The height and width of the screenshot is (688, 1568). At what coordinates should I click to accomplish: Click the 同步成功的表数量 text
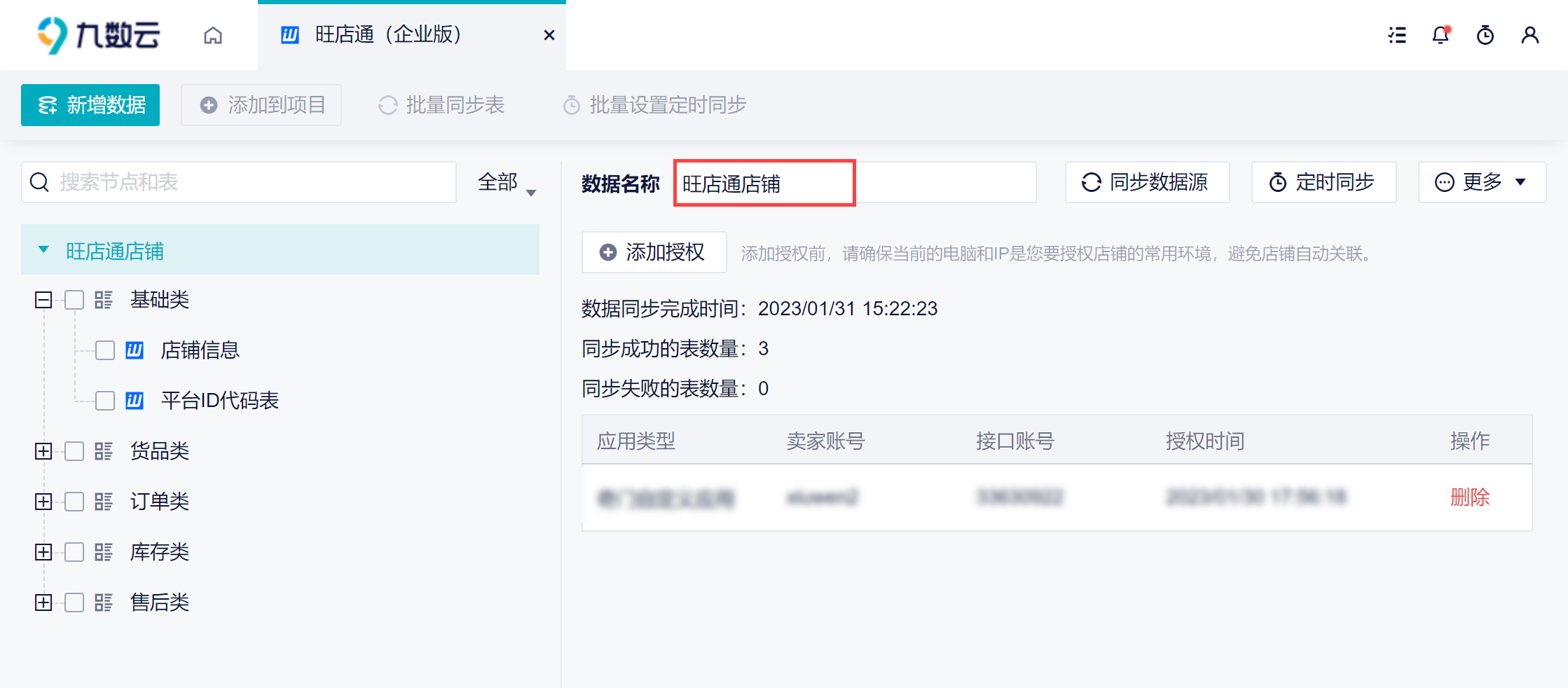tap(675, 348)
